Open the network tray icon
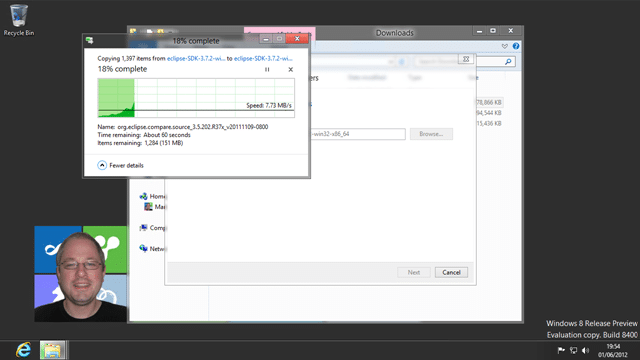The height and width of the screenshot is (360, 640). point(573,350)
